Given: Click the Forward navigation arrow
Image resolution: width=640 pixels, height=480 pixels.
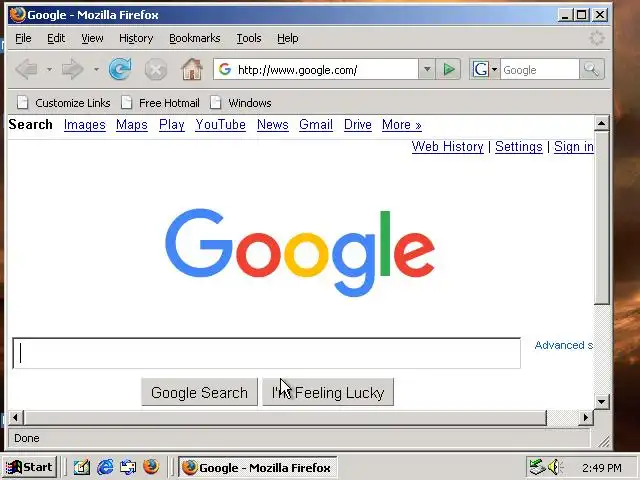Looking at the screenshot, I should tap(73, 69).
